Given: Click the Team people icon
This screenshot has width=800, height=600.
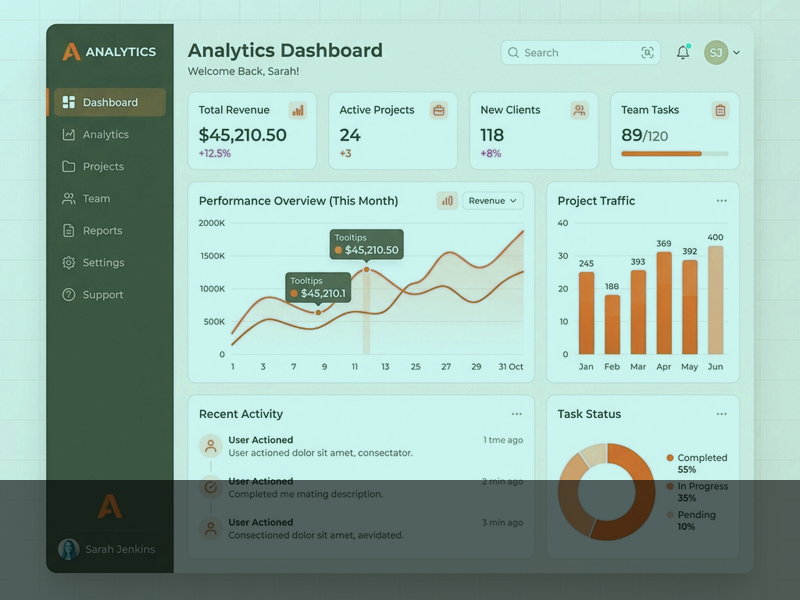Looking at the screenshot, I should pos(68,198).
